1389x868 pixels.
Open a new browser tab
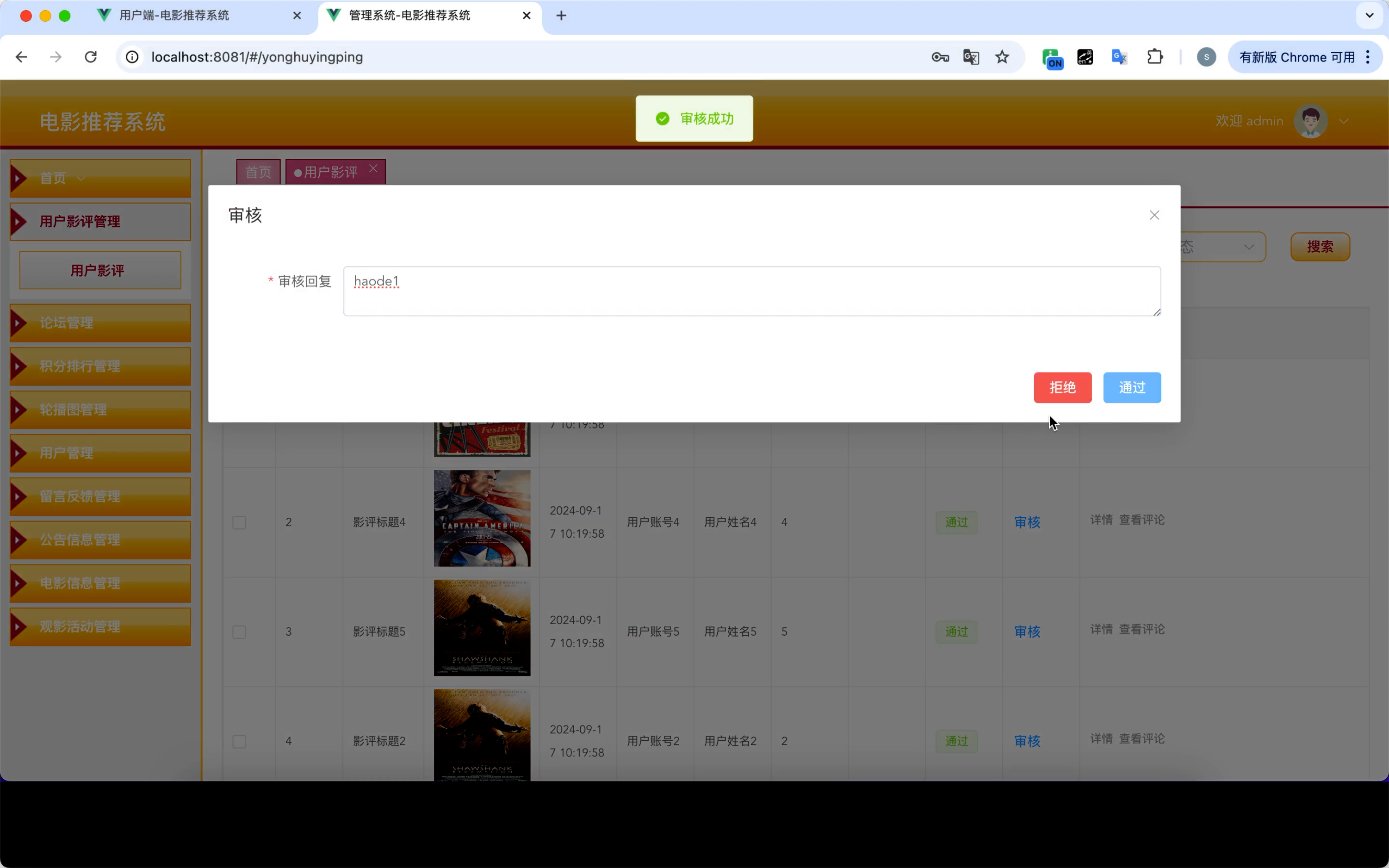[561, 16]
